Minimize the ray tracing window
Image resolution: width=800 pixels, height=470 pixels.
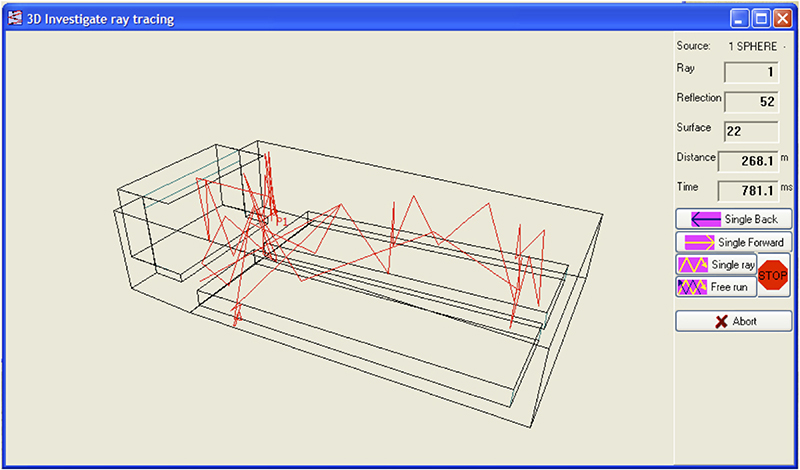[x=738, y=20]
